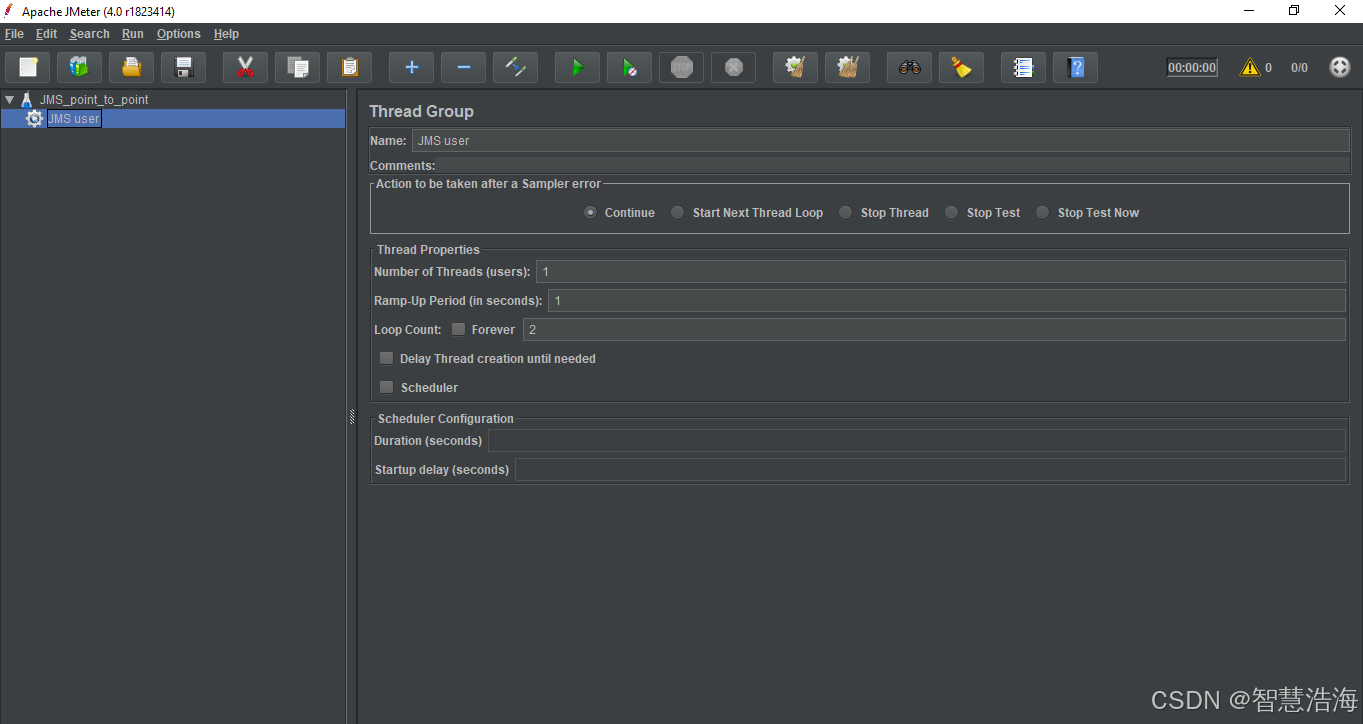Screen dimensions: 1363x724
Task: Open the Help question mark icon
Action: (x=1075, y=67)
